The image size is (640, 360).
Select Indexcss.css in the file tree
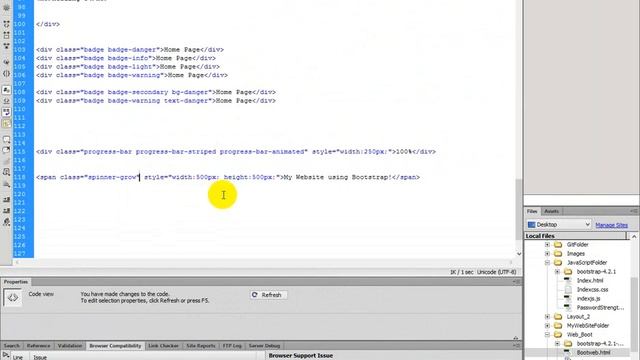(592, 290)
